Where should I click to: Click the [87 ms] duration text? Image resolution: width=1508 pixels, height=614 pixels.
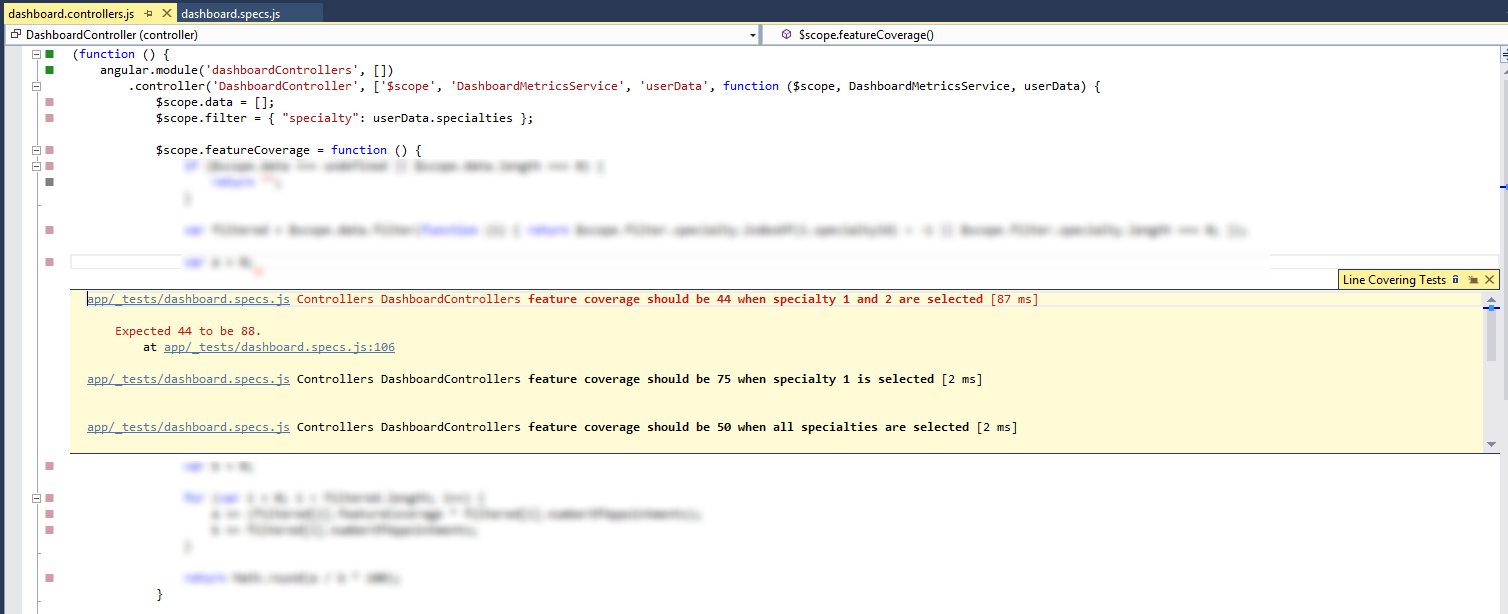[x=1014, y=299]
